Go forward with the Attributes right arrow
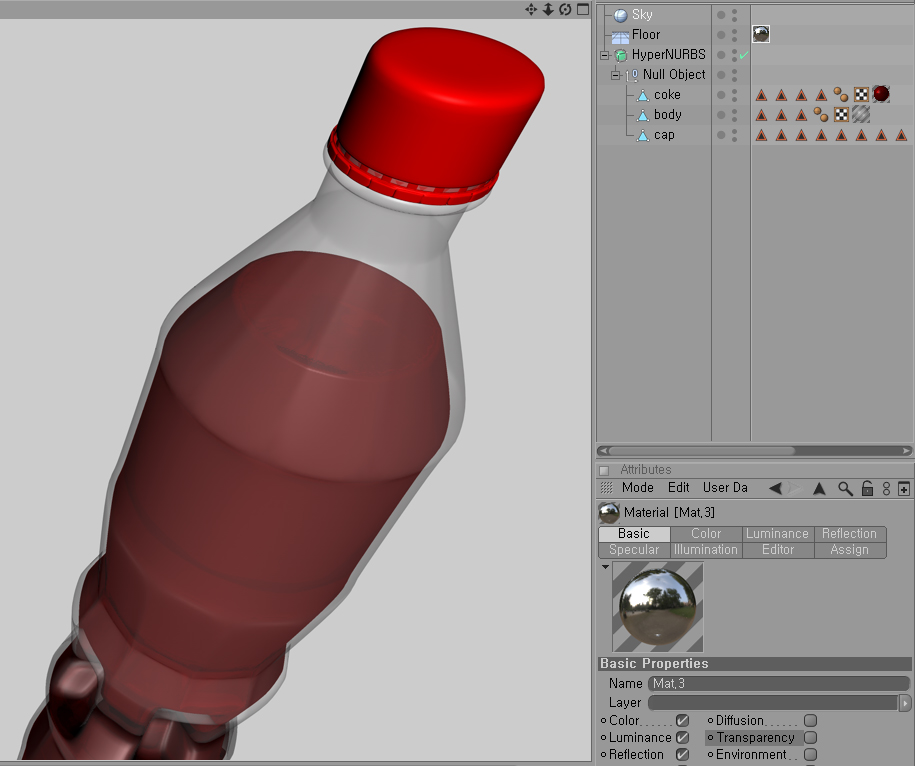 [x=795, y=488]
